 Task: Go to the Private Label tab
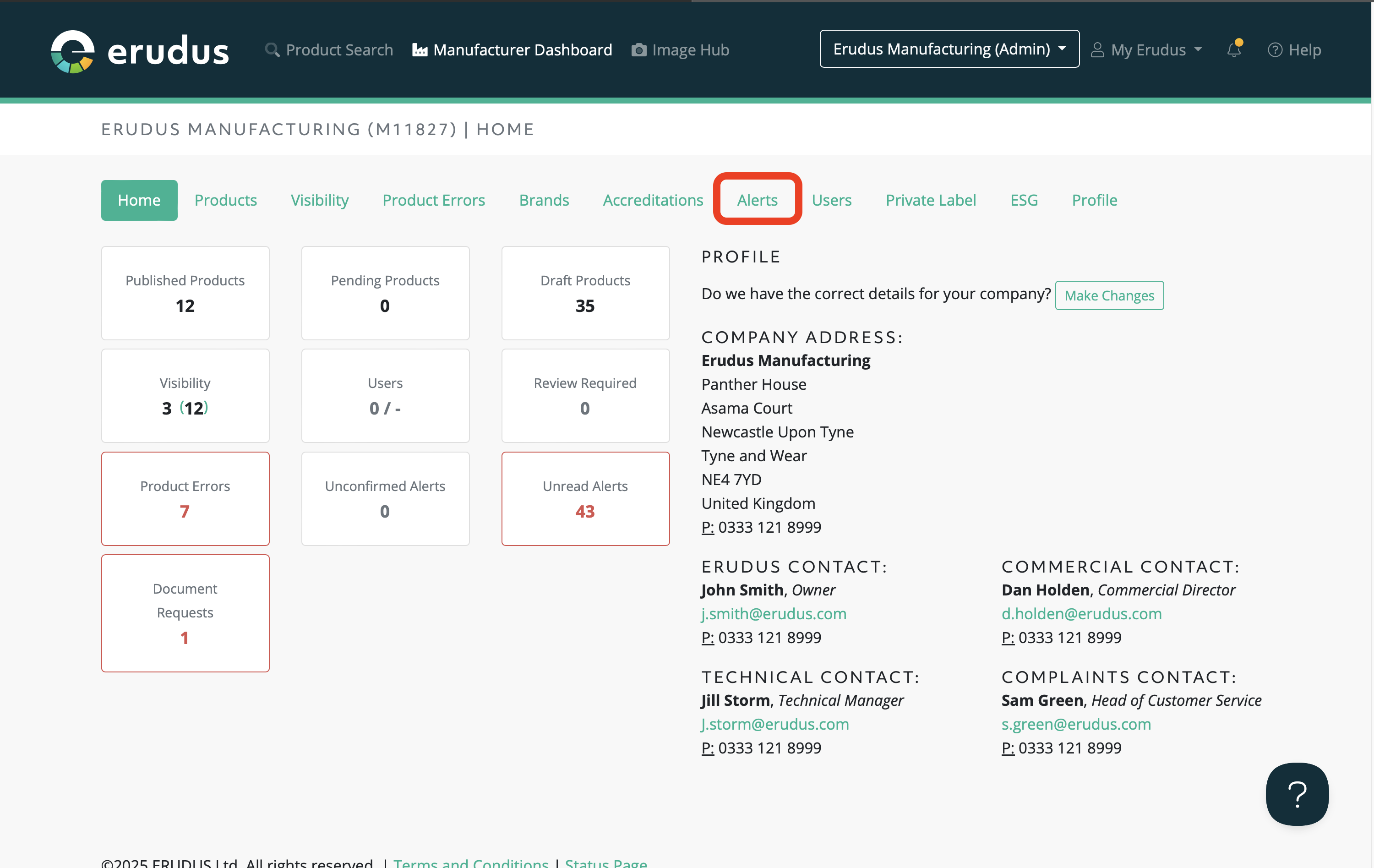click(930, 200)
